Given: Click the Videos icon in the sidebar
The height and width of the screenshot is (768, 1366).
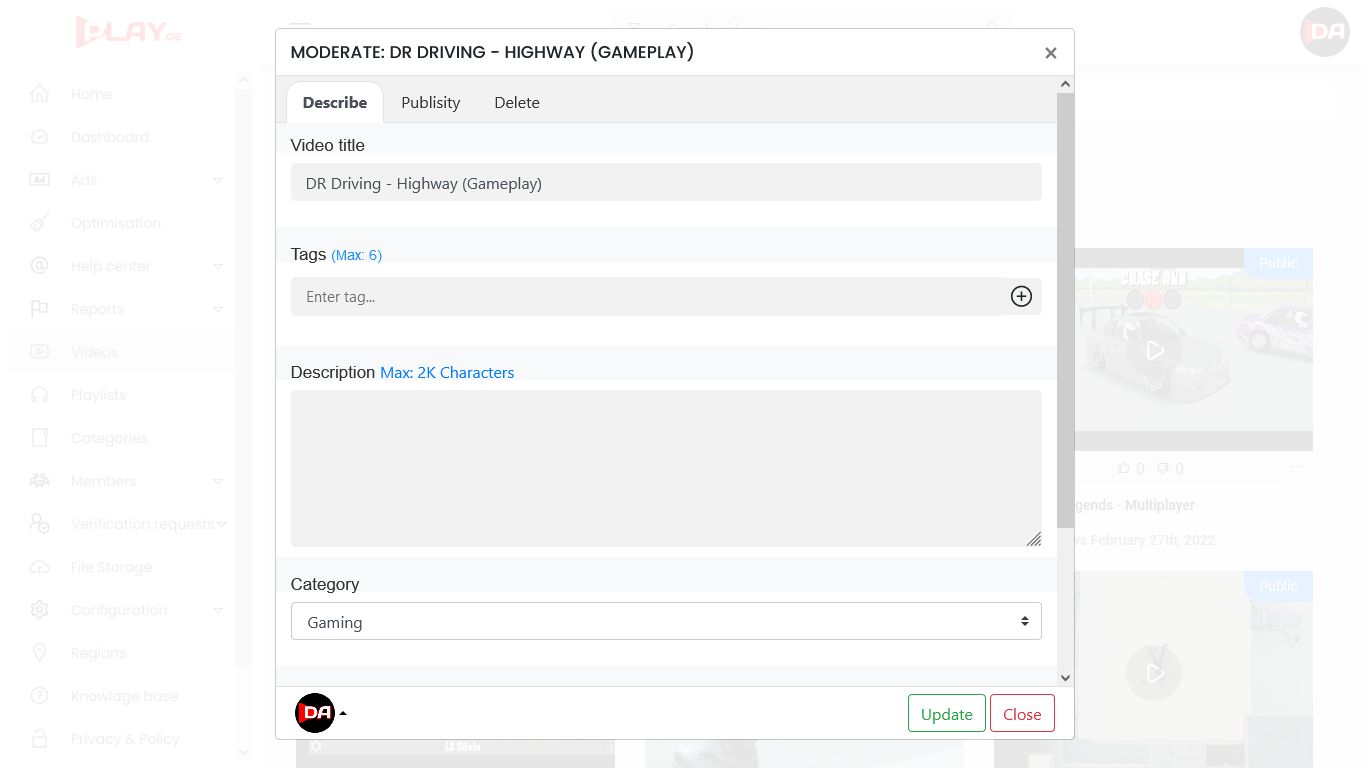Looking at the screenshot, I should pos(39,352).
